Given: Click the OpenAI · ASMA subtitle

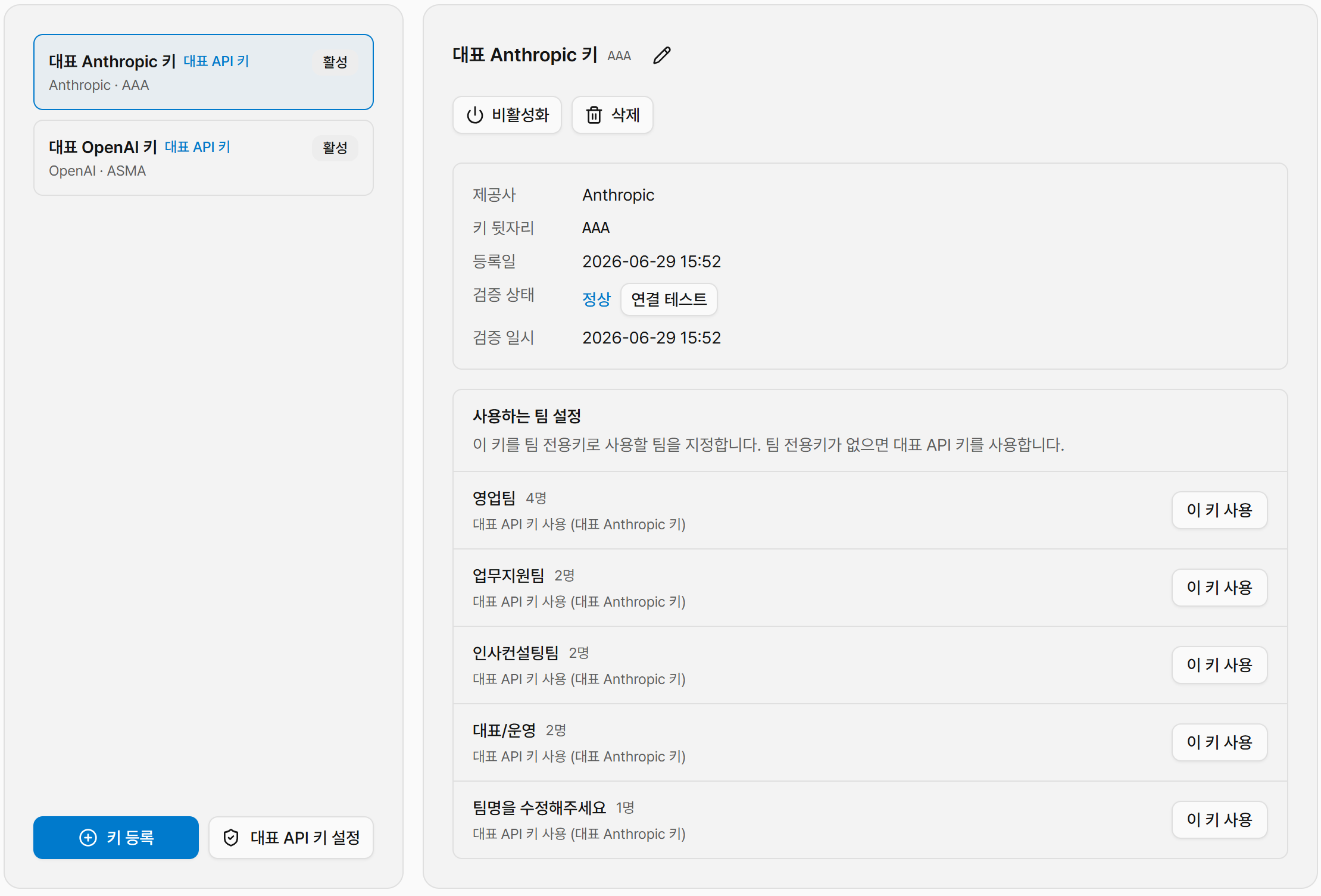Looking at the screenshot, I should coord(97,171).
